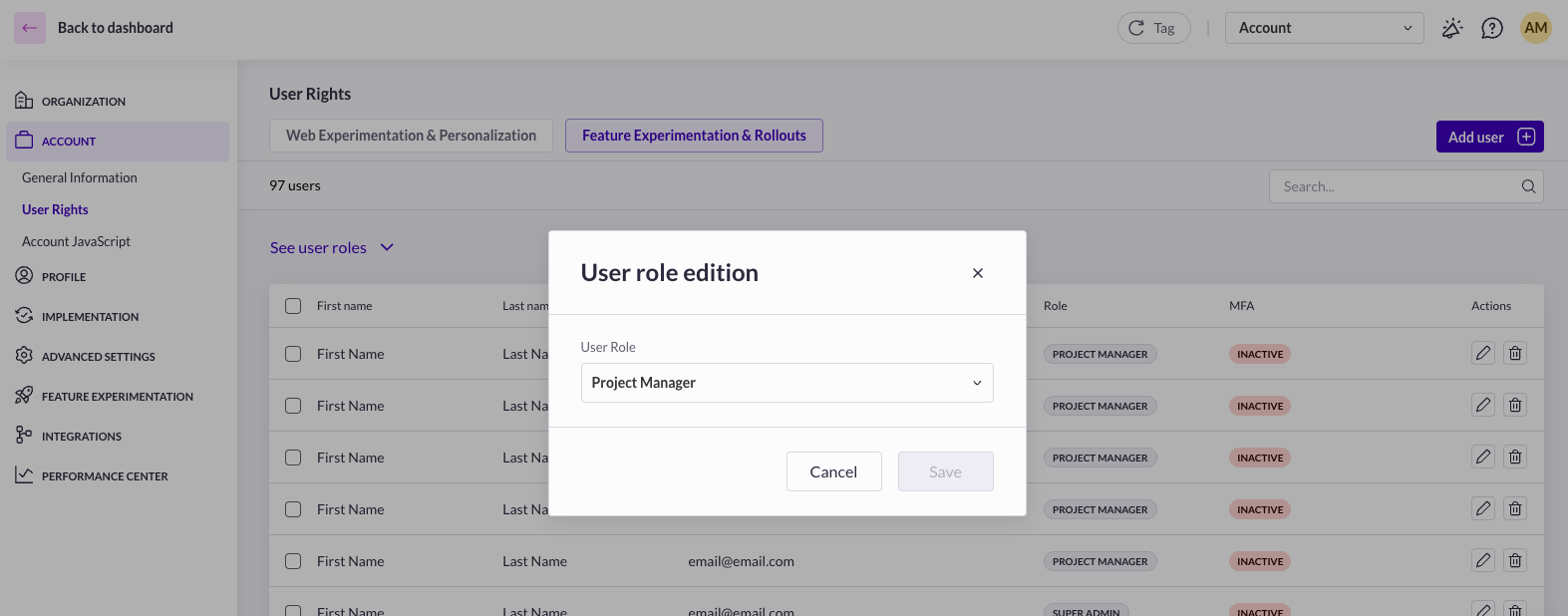
Task: Click the Add user button
Action: tap(1488, 137)
